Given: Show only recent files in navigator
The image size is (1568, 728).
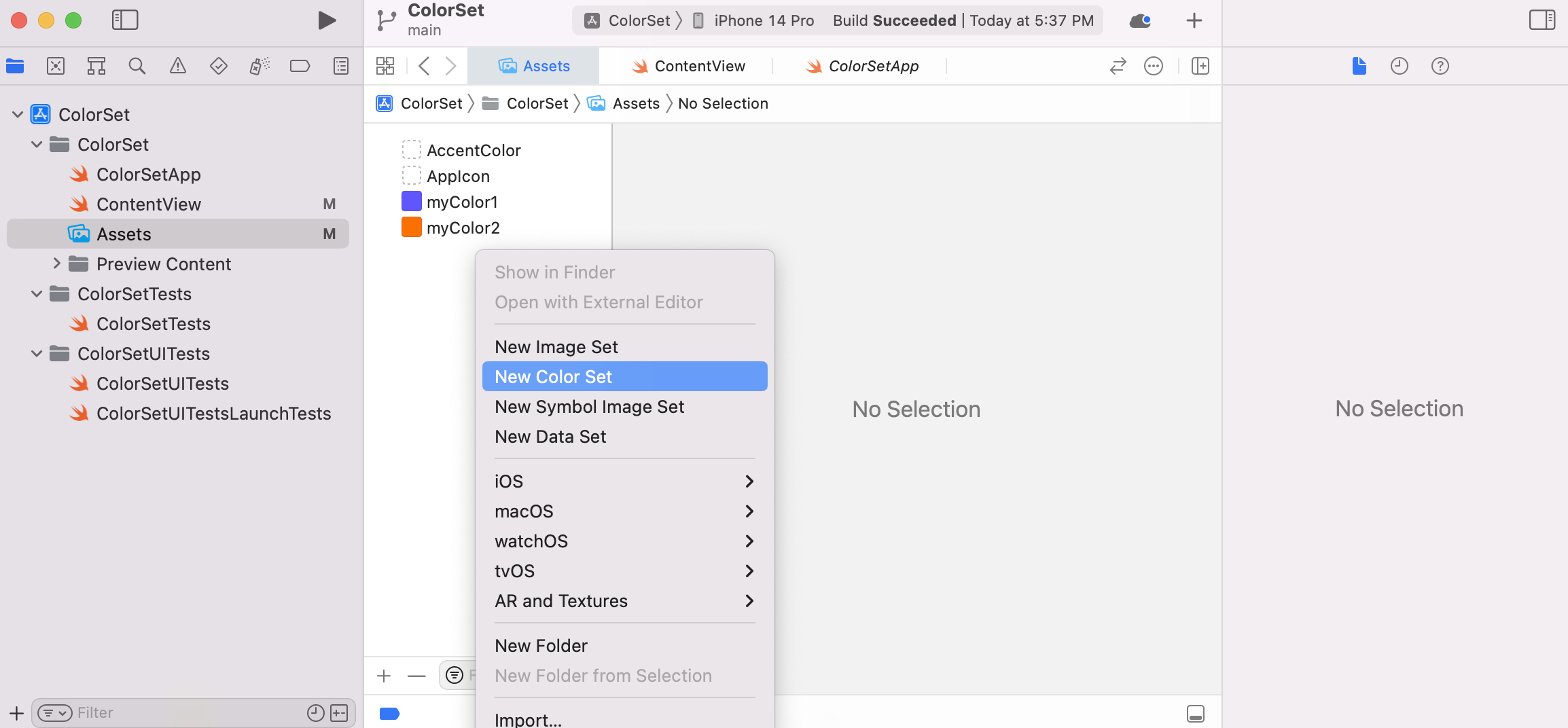Looking at the screenshot, I should click(315, 712).
